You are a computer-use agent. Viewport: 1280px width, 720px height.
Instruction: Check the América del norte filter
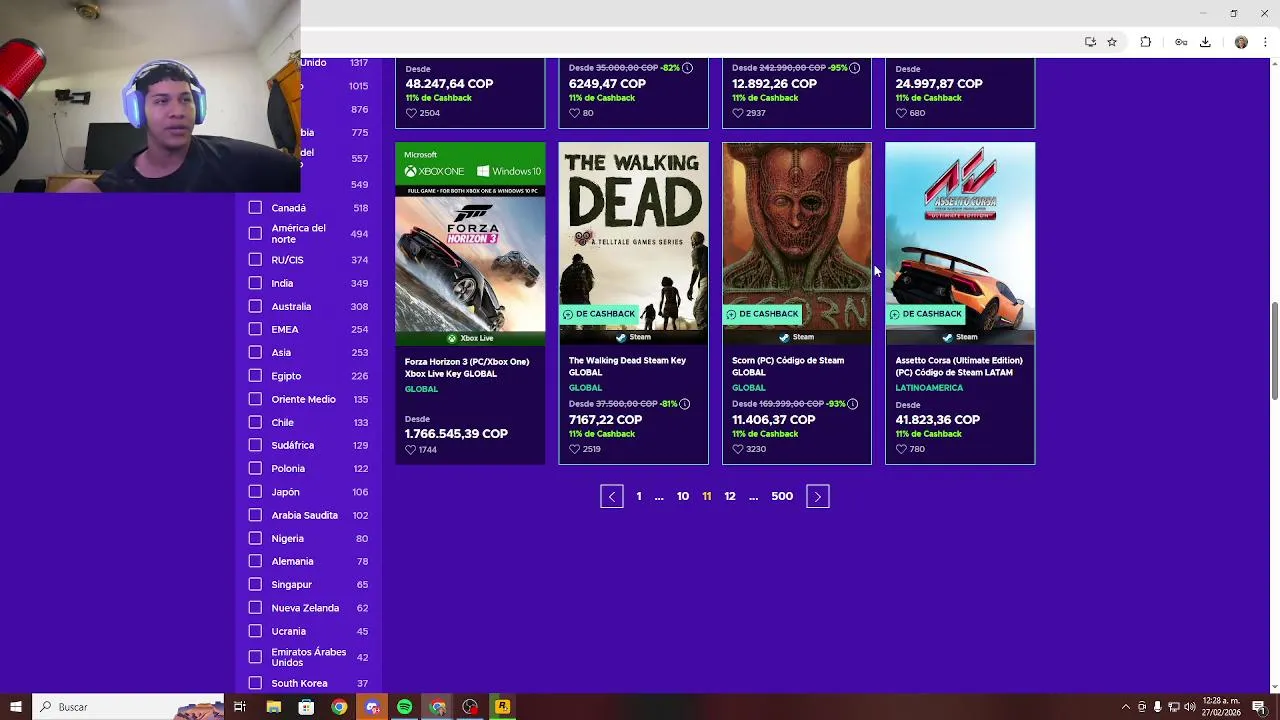click(255, 233)
